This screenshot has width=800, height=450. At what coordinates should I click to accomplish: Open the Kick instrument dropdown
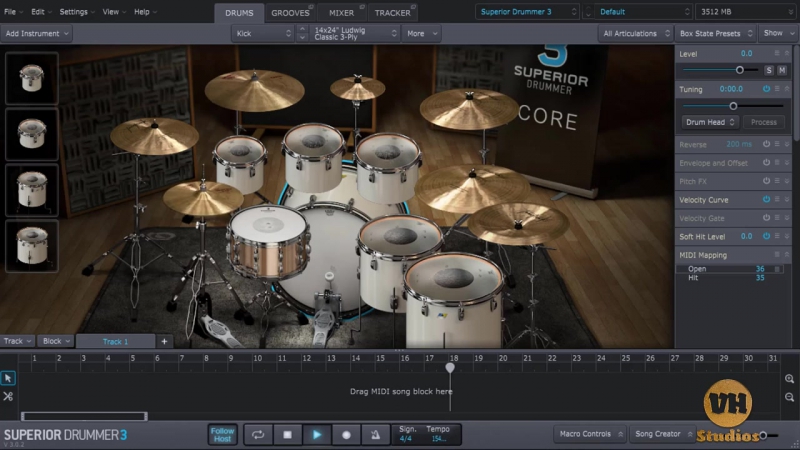(x=263, y=34)
